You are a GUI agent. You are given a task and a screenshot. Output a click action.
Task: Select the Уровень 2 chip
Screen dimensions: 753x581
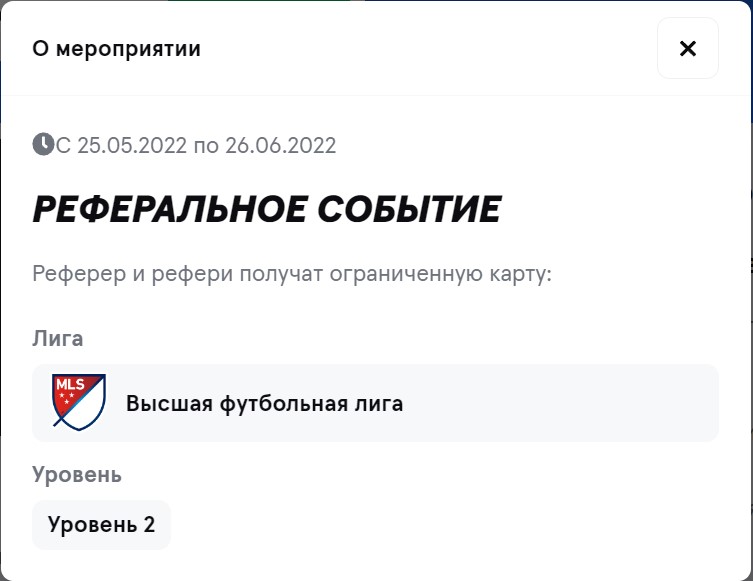point(101,524)
